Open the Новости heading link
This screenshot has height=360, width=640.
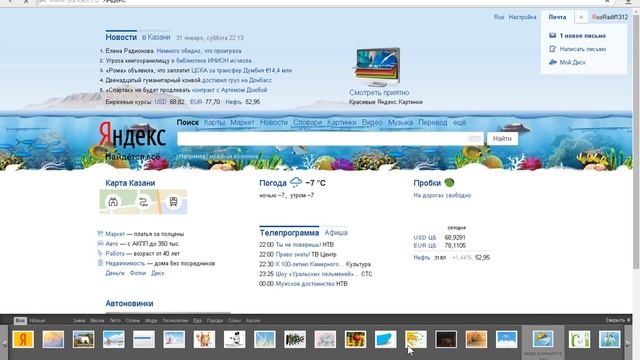(121, 37)
